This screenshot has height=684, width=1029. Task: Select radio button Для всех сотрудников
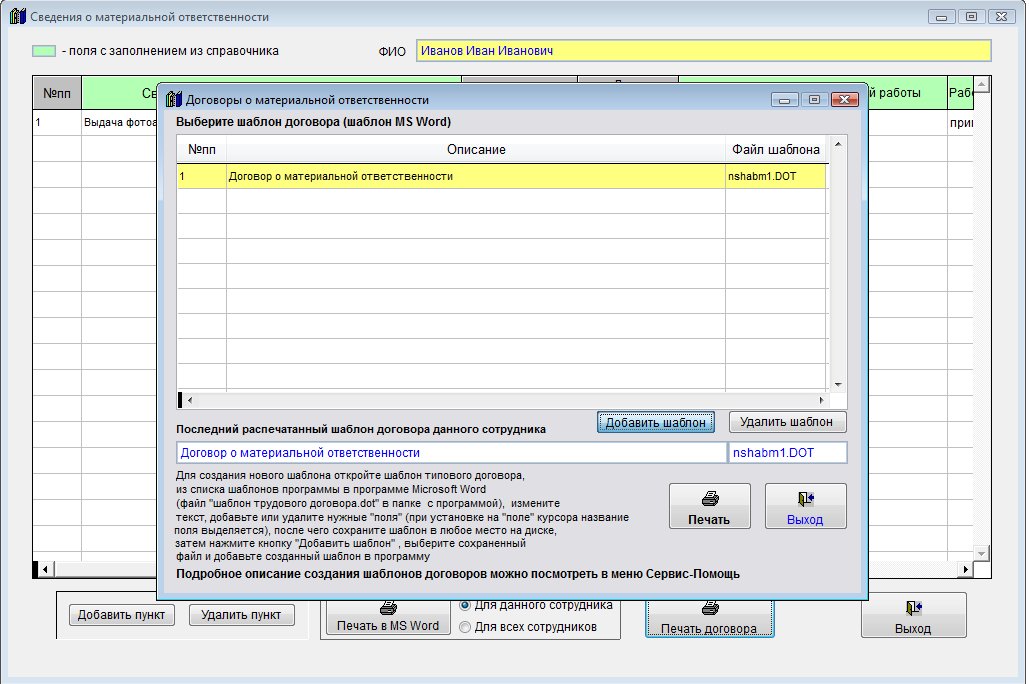[465, 627]
